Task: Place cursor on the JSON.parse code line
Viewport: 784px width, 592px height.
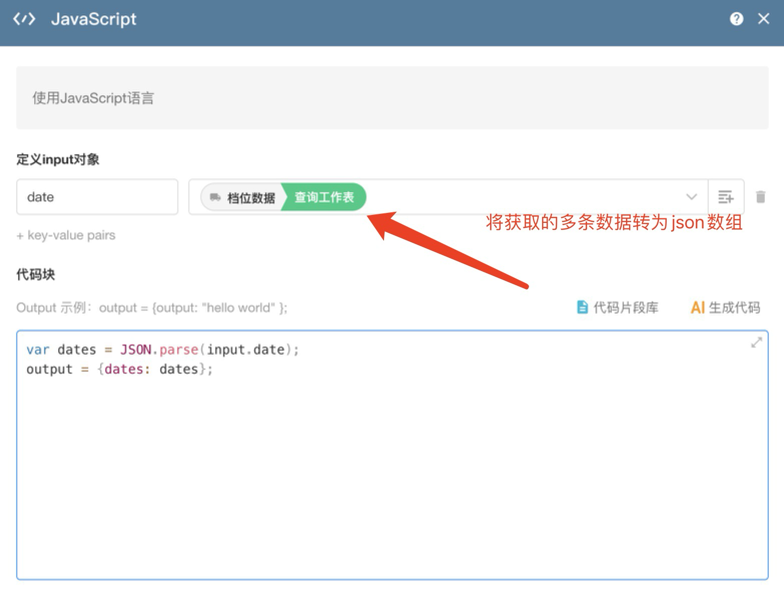Action: click(x=163, y=349)
